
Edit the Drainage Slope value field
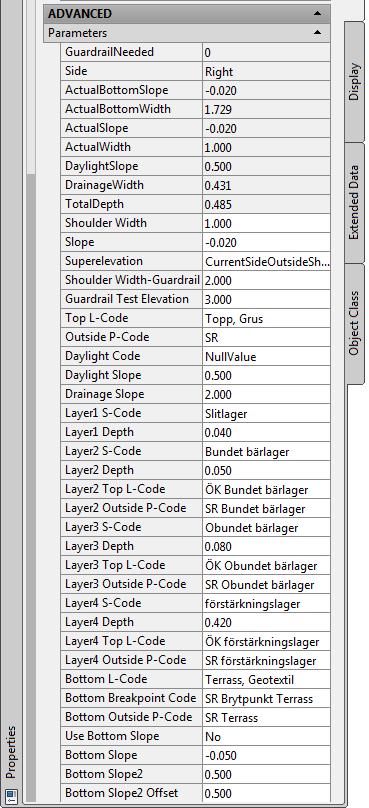[266, 395]
